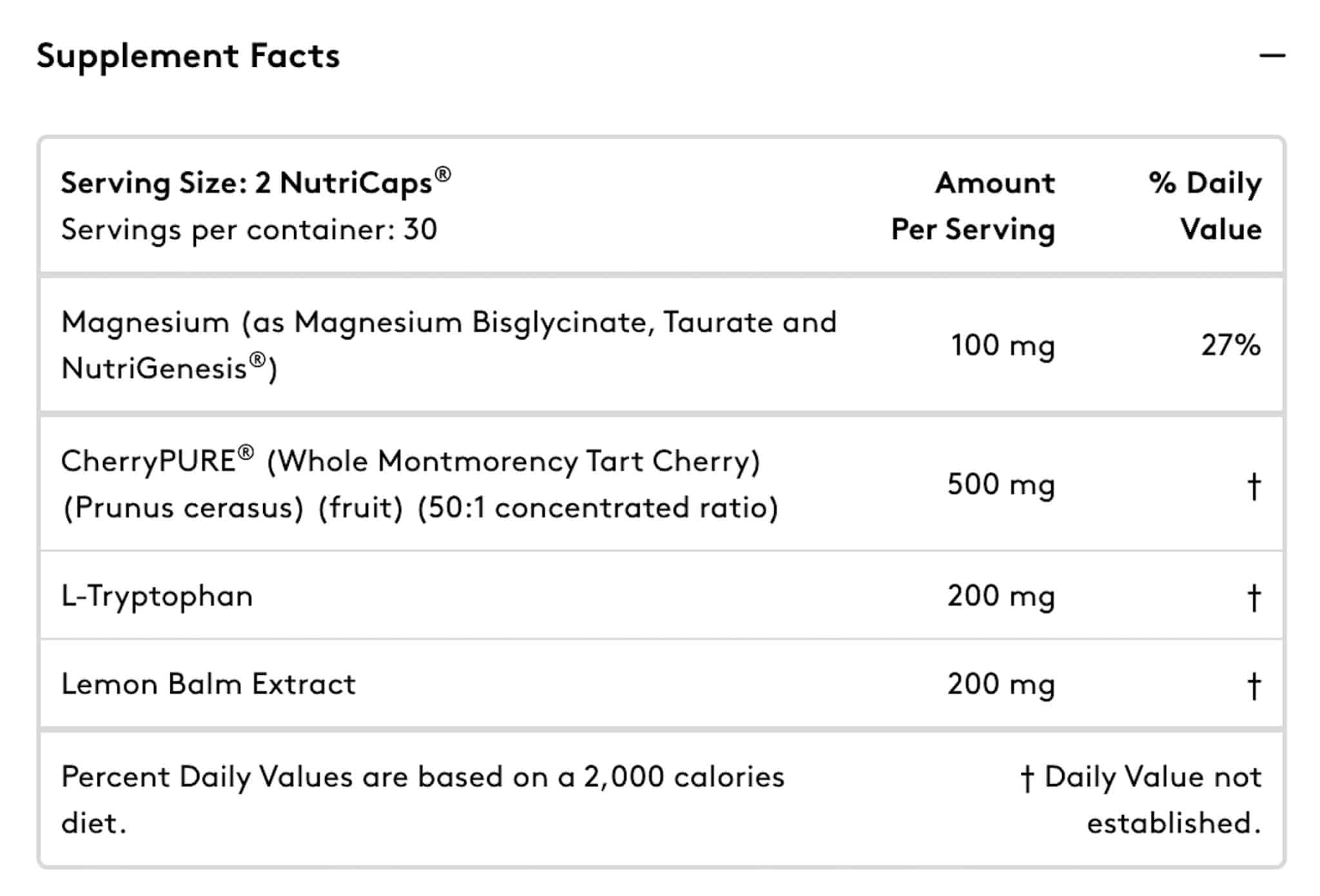Collapse the Supplement Facts section
Screen dimensions: 1320x896
1272,56
